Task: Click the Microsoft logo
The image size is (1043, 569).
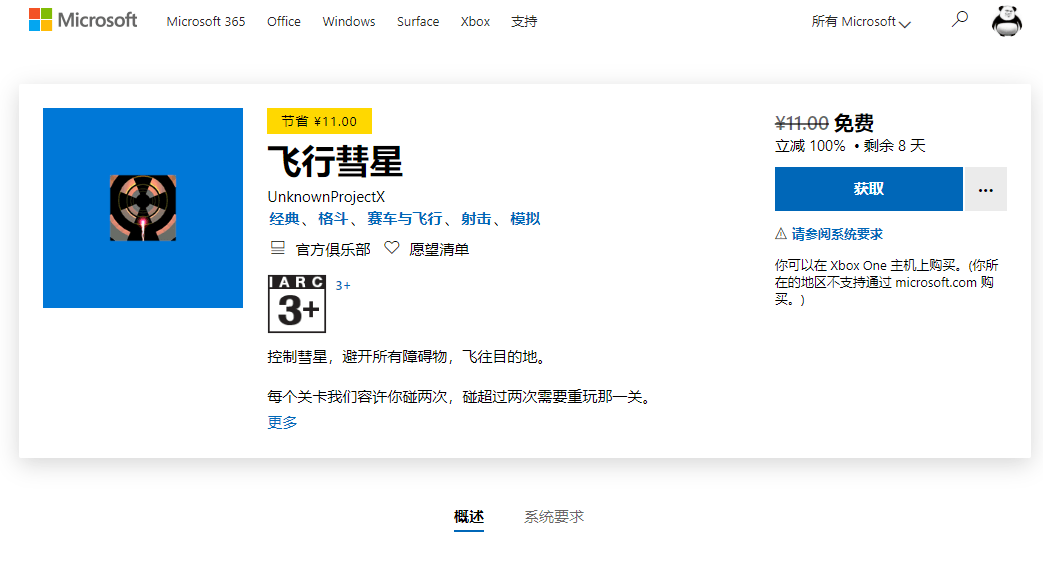Action: tap(83, 20)
